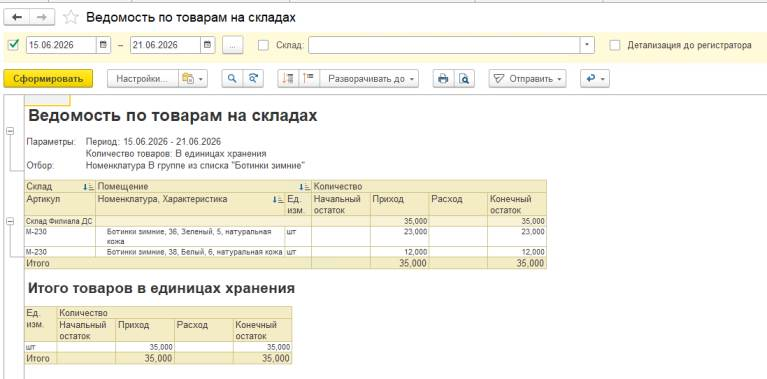Click the Конечный остаток header in main table
767x379 pixels.
(x=517, y=204)
